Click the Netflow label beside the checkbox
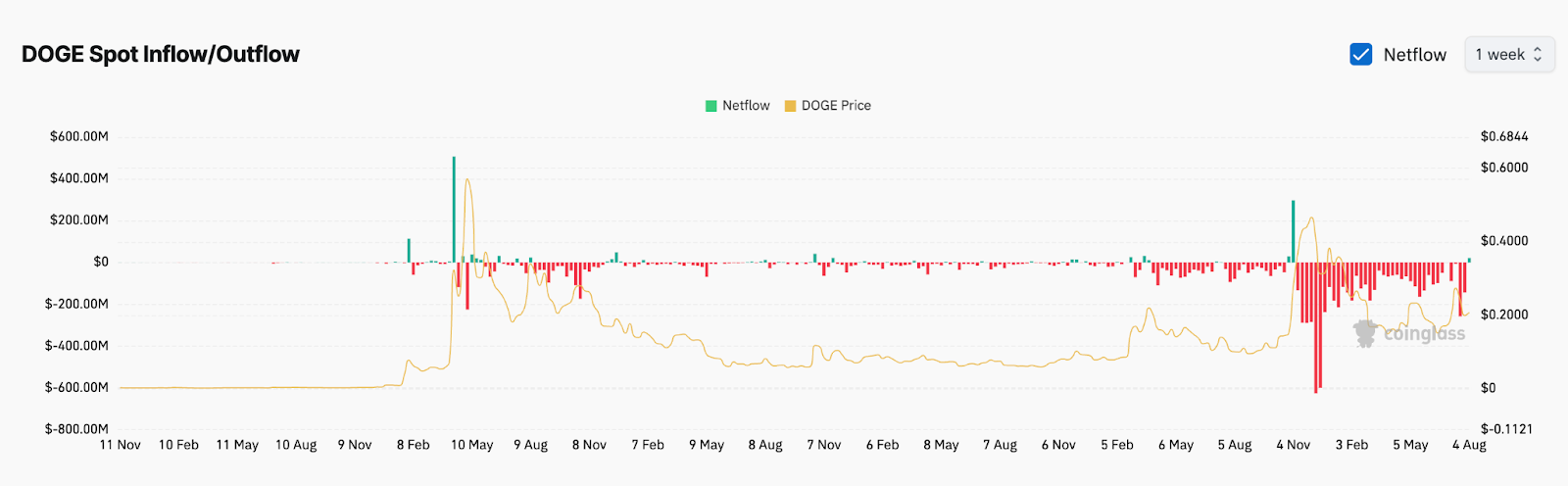 tap(1414, 55)
